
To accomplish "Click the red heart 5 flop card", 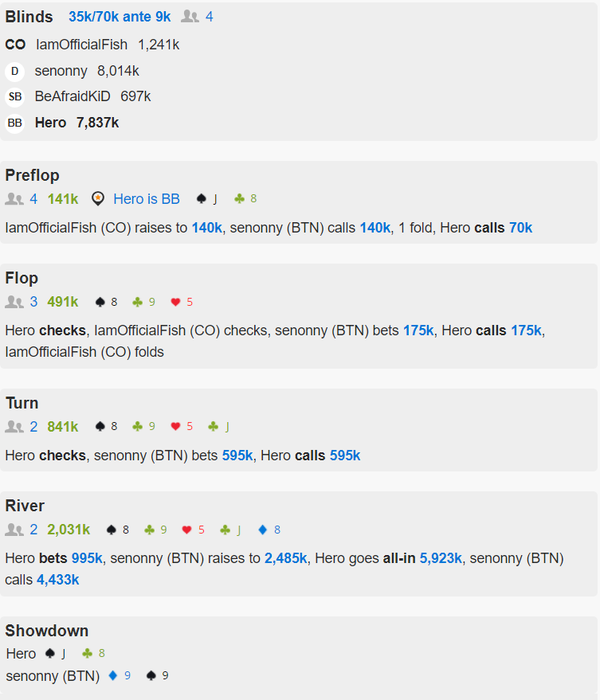I will coord(181,301).
